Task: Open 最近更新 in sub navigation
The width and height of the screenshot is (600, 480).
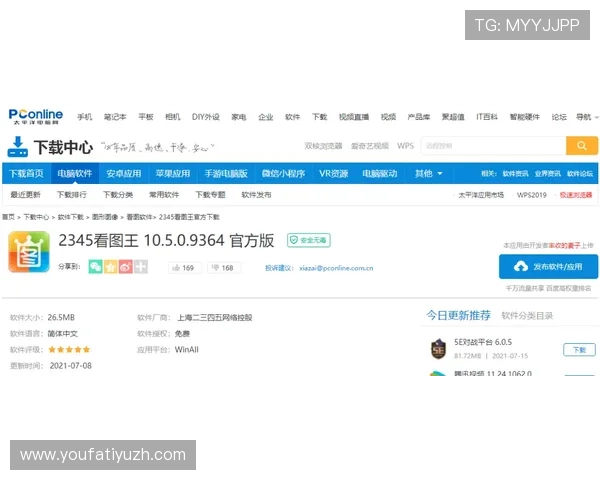Action: tap(25, 195)
